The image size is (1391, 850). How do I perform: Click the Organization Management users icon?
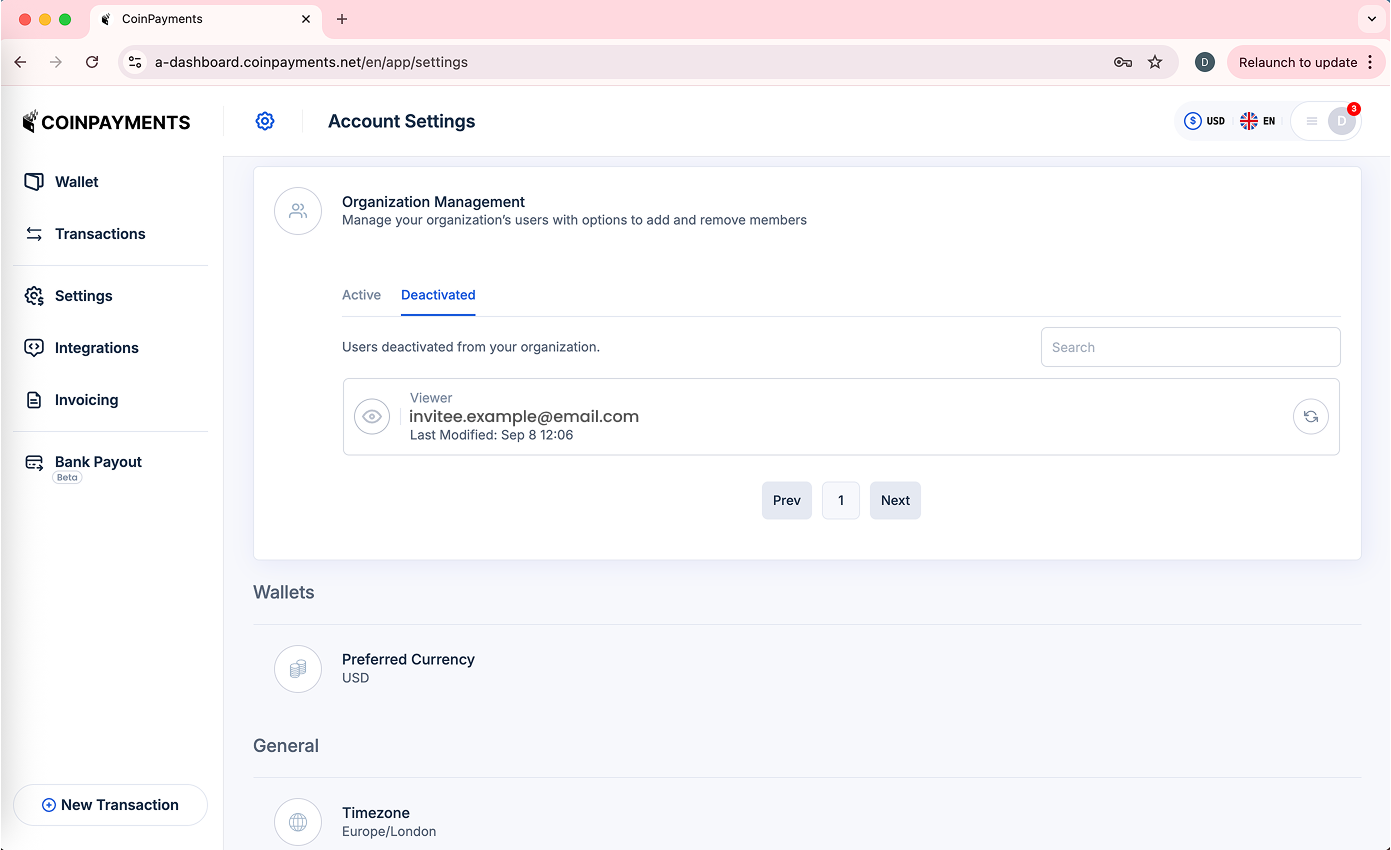coord(298,211)
